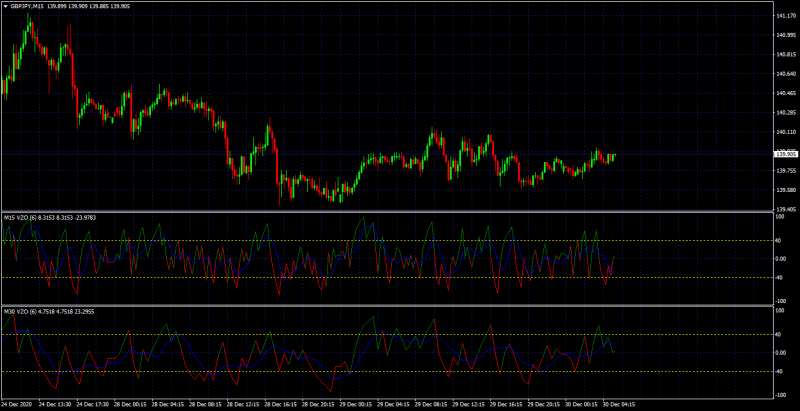
Task: Click the 24 Dec 2020 time label
Action: pos(17,404)
